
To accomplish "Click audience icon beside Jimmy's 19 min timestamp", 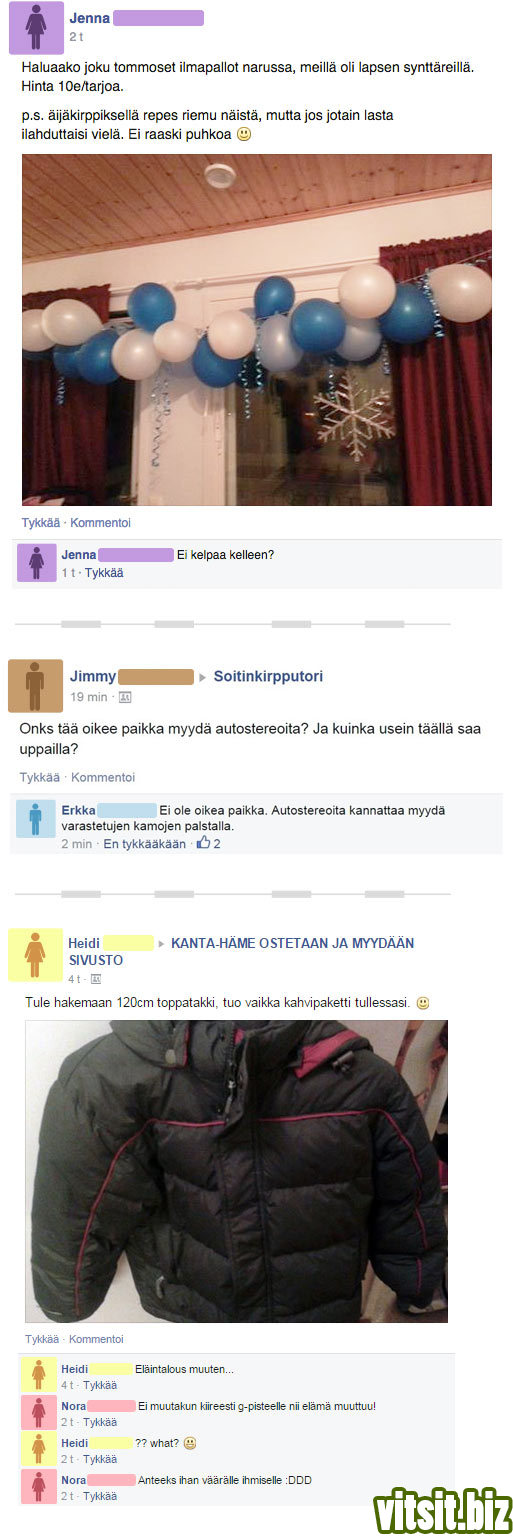I will tap(125, 697).
